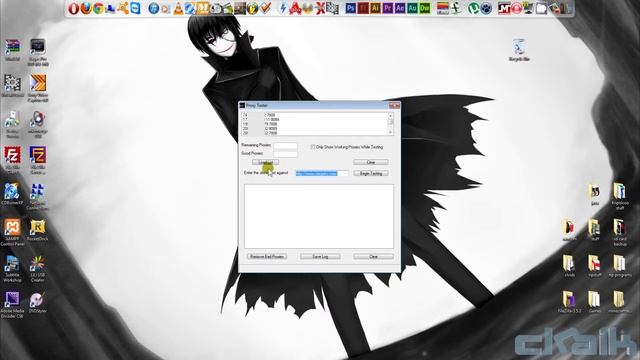640x360 pixels.
Task: Open LiLi USB Creator shortcut
Action: tap(38, 269)
